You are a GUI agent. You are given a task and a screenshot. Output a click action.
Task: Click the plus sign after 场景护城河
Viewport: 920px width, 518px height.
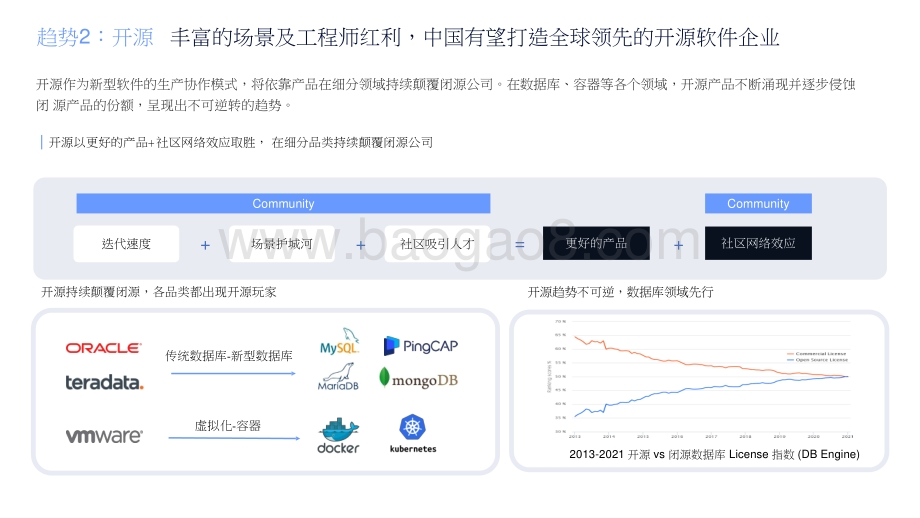click(x=360, y=245)
